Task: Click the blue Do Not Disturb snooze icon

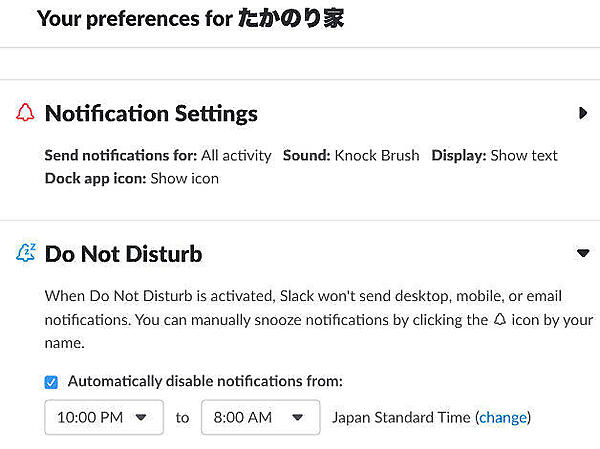Action: click(26, 253)
